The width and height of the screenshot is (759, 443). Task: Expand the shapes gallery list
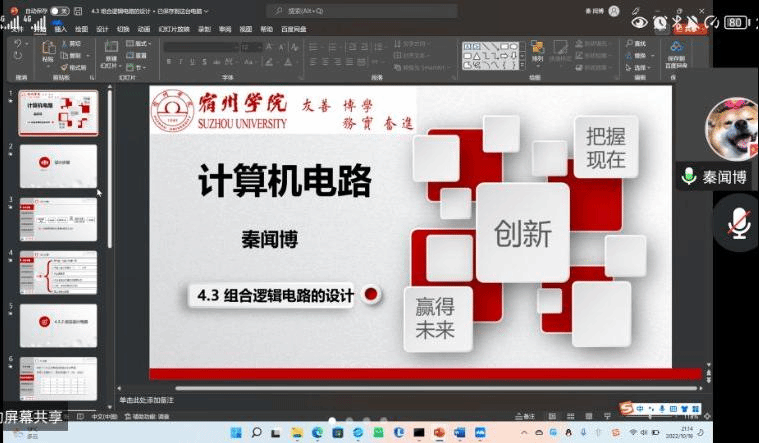tap(520, 67)
